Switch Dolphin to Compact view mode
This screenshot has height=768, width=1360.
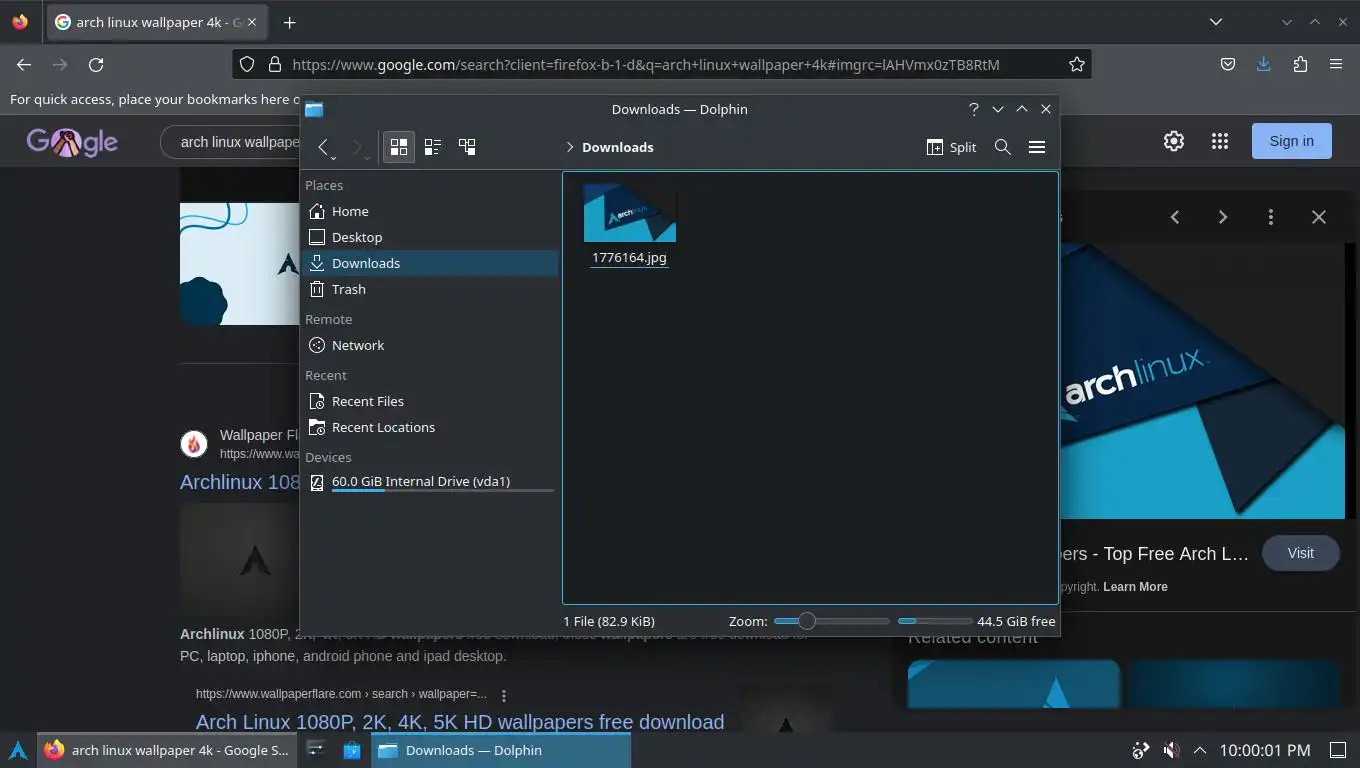[x=433, y=147]
